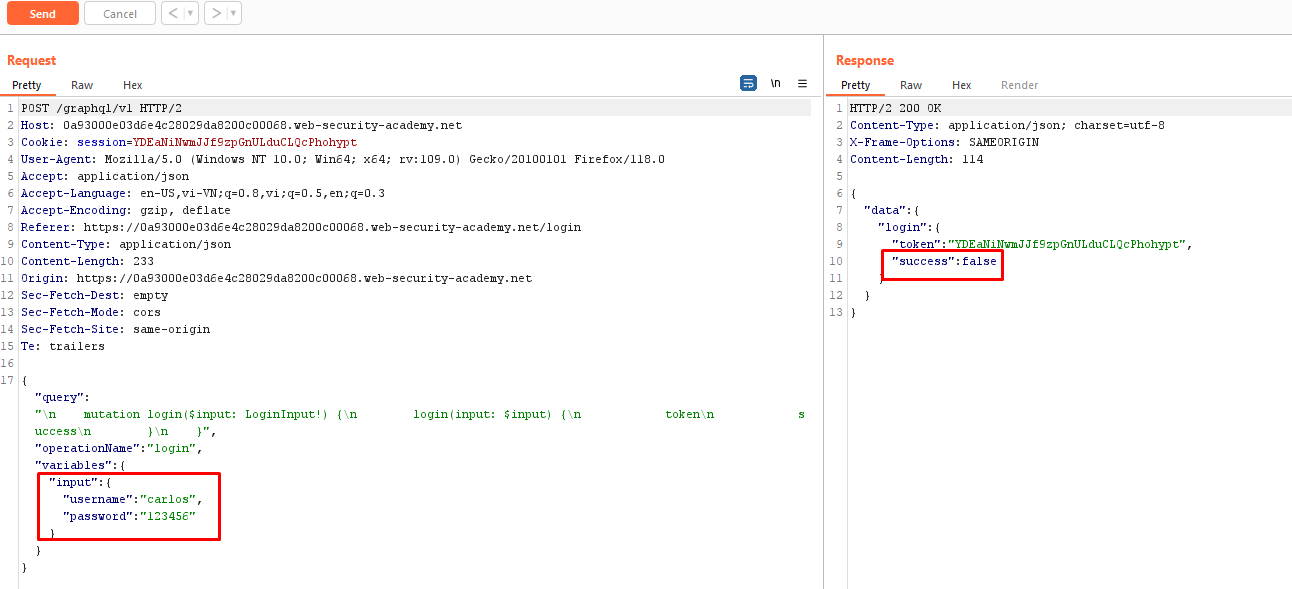
Task: Open the forward-history dropdown arrow
Action: pos(233,14)
